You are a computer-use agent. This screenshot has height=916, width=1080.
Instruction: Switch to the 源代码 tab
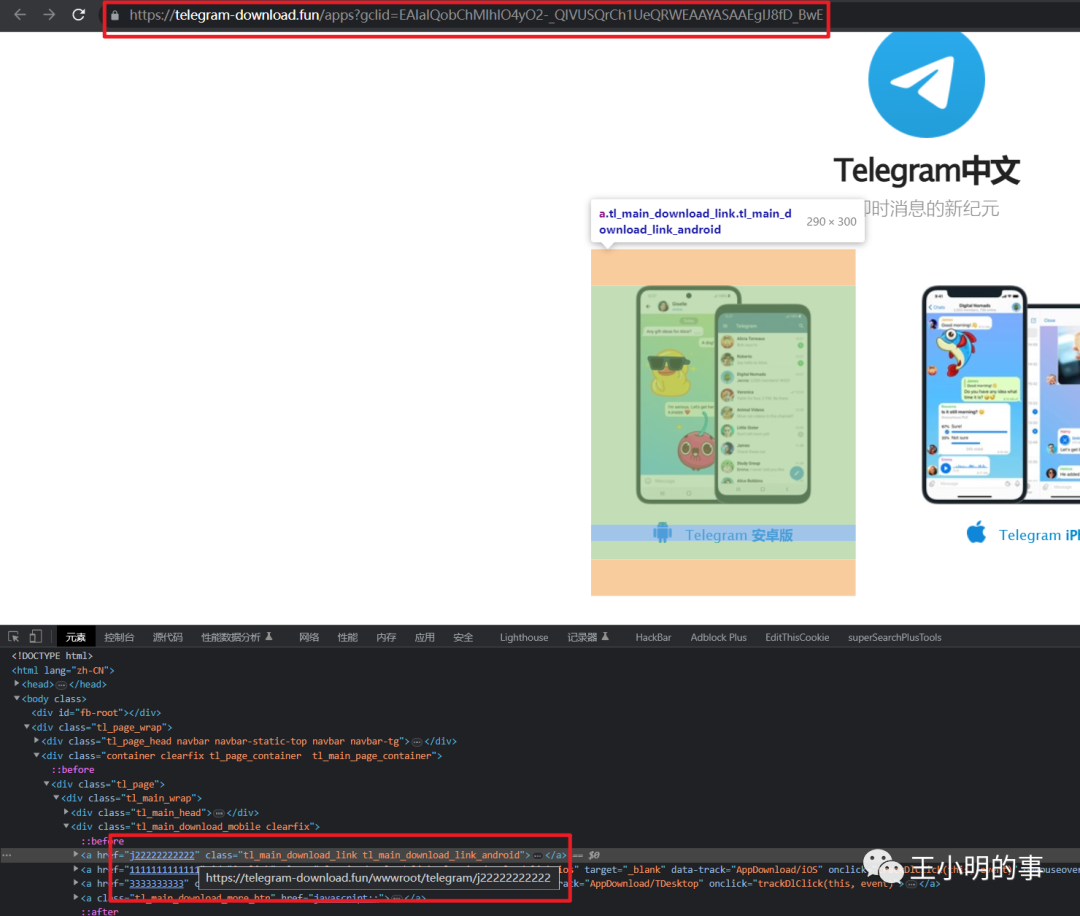[x=167, y=638]
